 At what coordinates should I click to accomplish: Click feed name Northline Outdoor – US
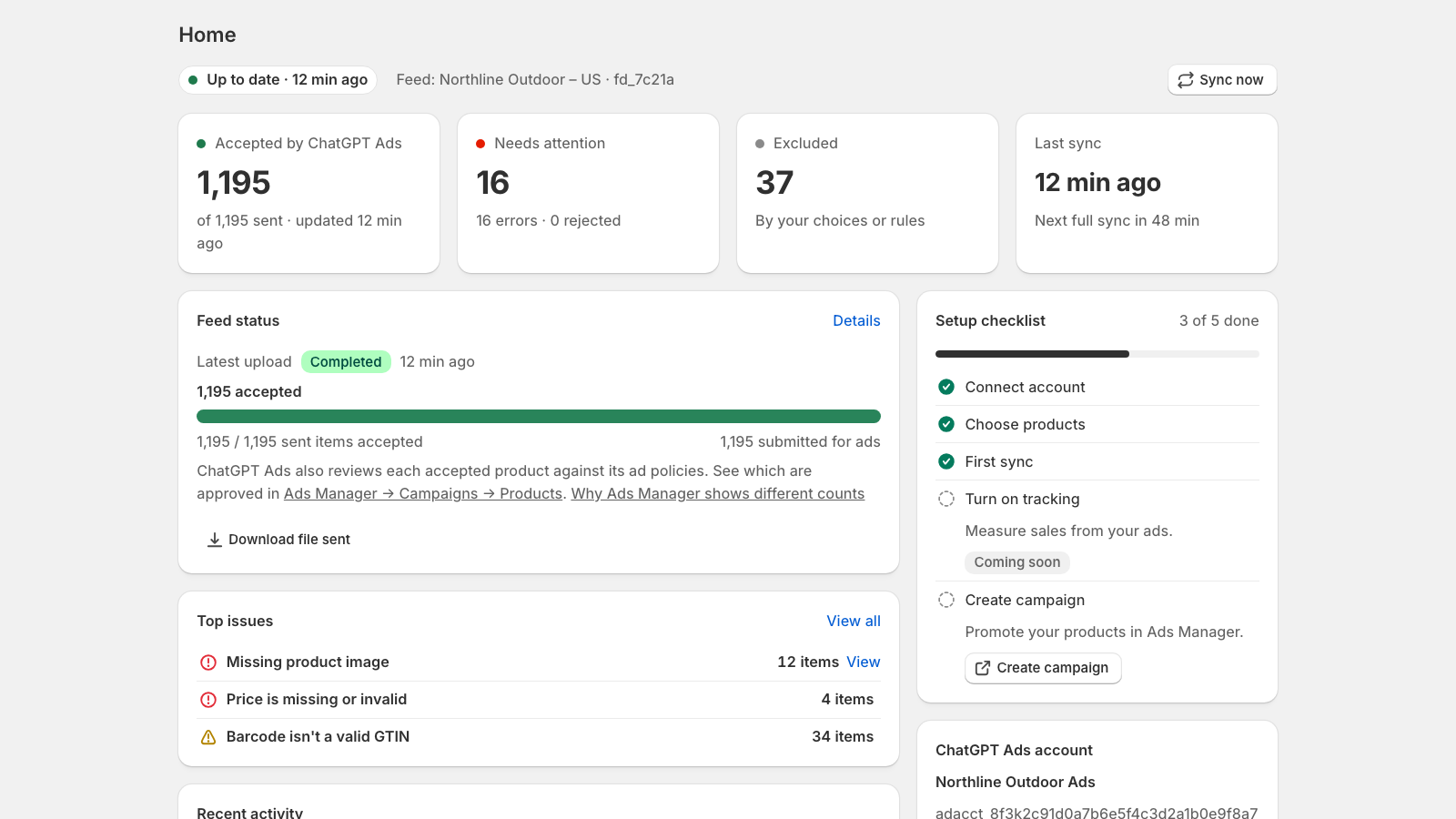pyautogui.click(x=521, y=79)
